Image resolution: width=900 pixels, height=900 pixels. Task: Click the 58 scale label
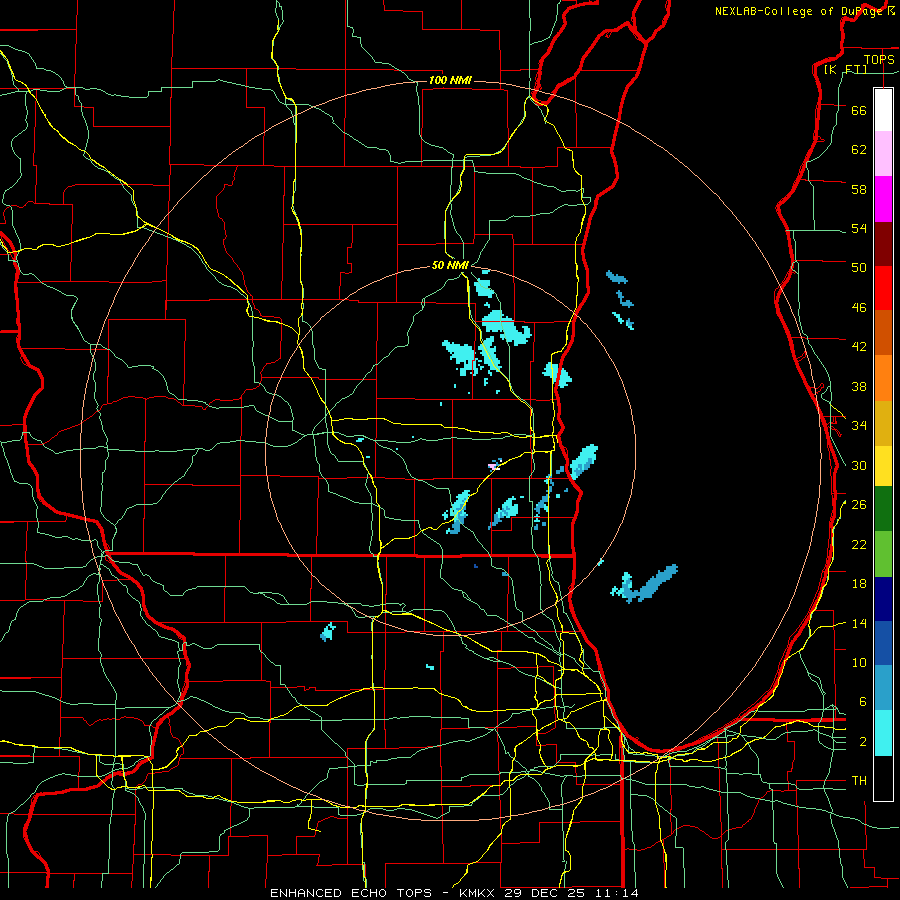click(x=859, y=189)
